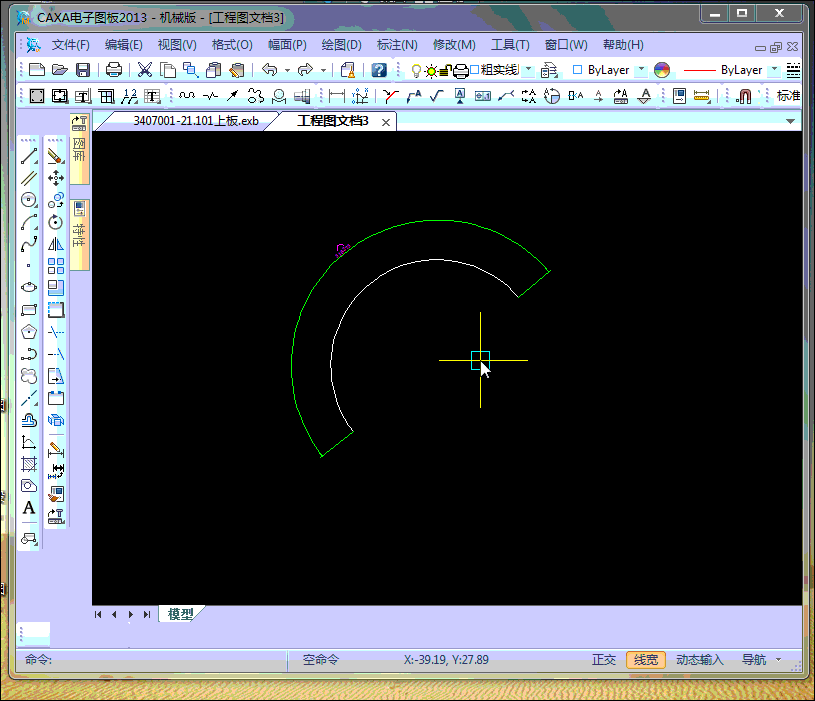Screen dimensions: 815x701
Task: Toggle 线宽 (line width) display
Action: [646, 659]
